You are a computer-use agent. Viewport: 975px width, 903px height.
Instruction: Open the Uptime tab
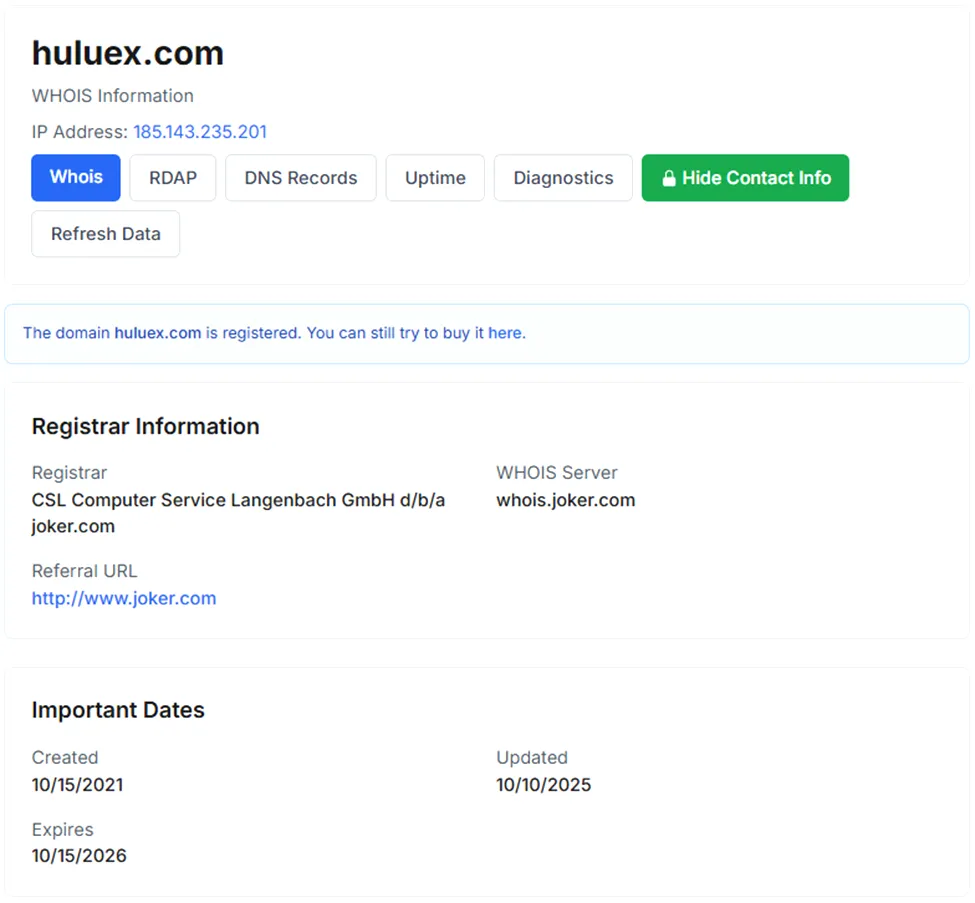tap(435, 178)
